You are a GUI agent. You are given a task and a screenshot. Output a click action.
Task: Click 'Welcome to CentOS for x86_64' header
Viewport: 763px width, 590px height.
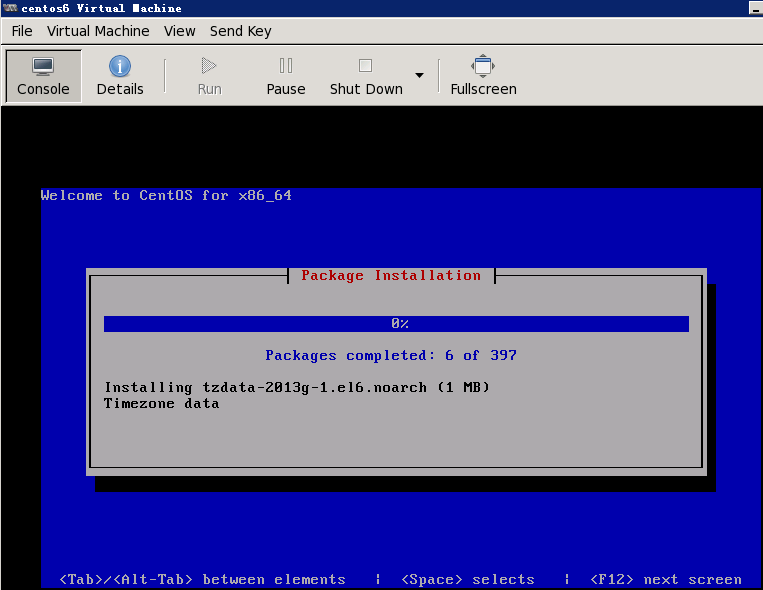(166, 196)
